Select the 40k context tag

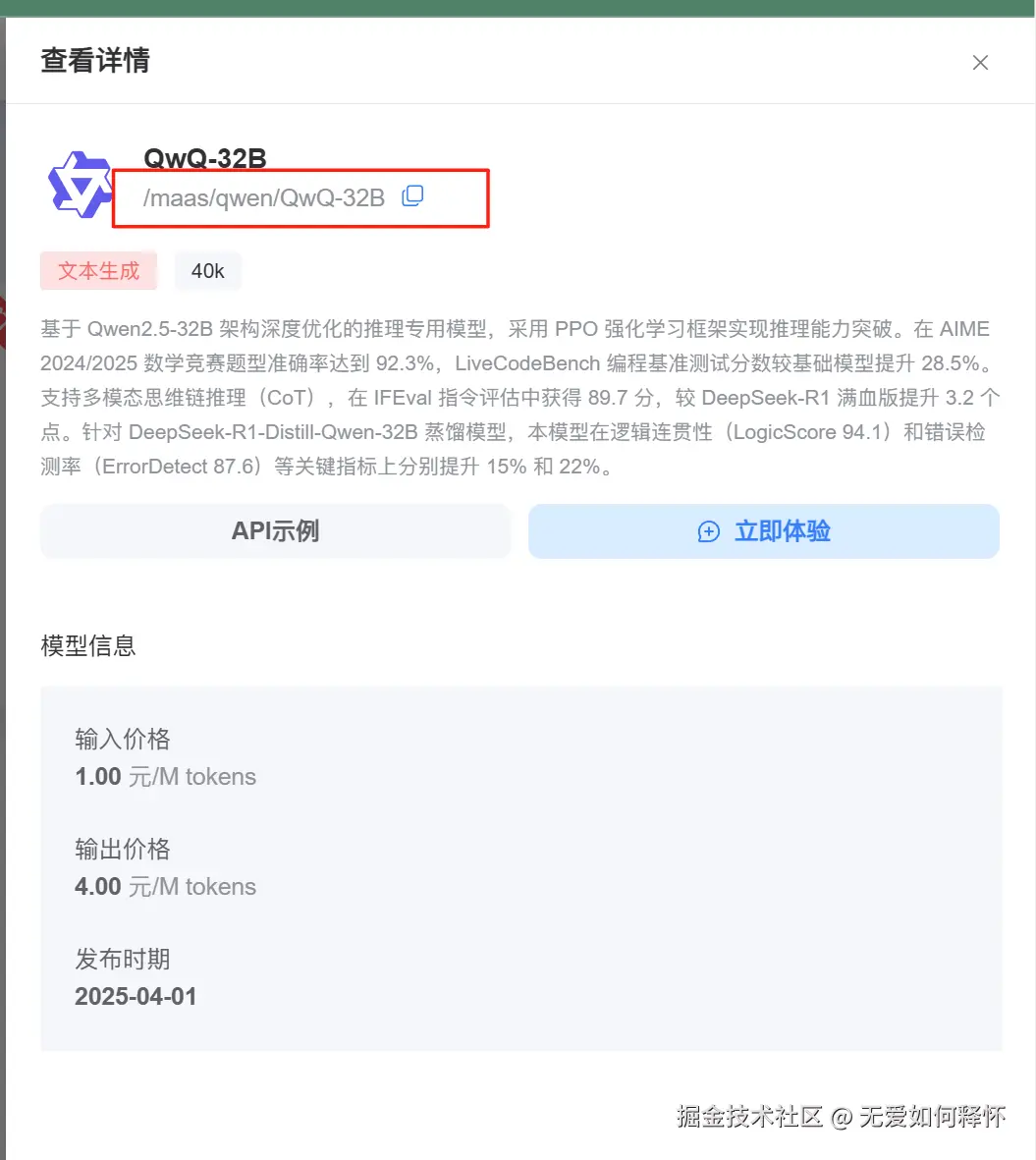208,271
